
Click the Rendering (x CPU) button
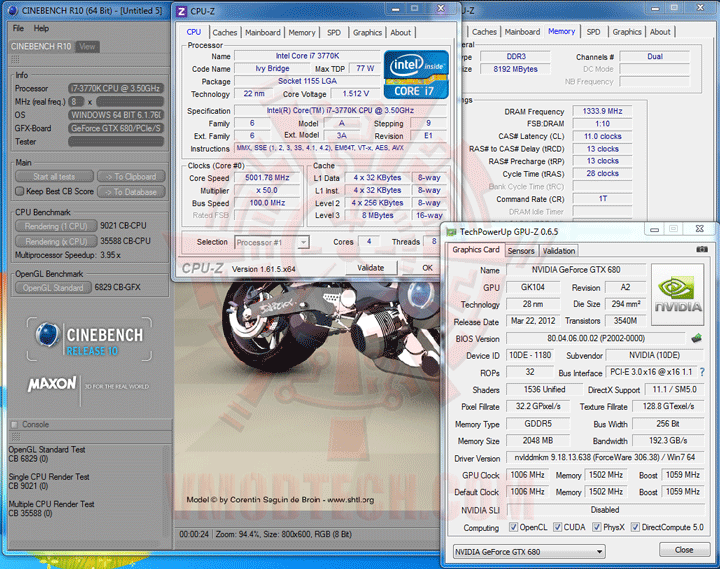coord(56,241)
